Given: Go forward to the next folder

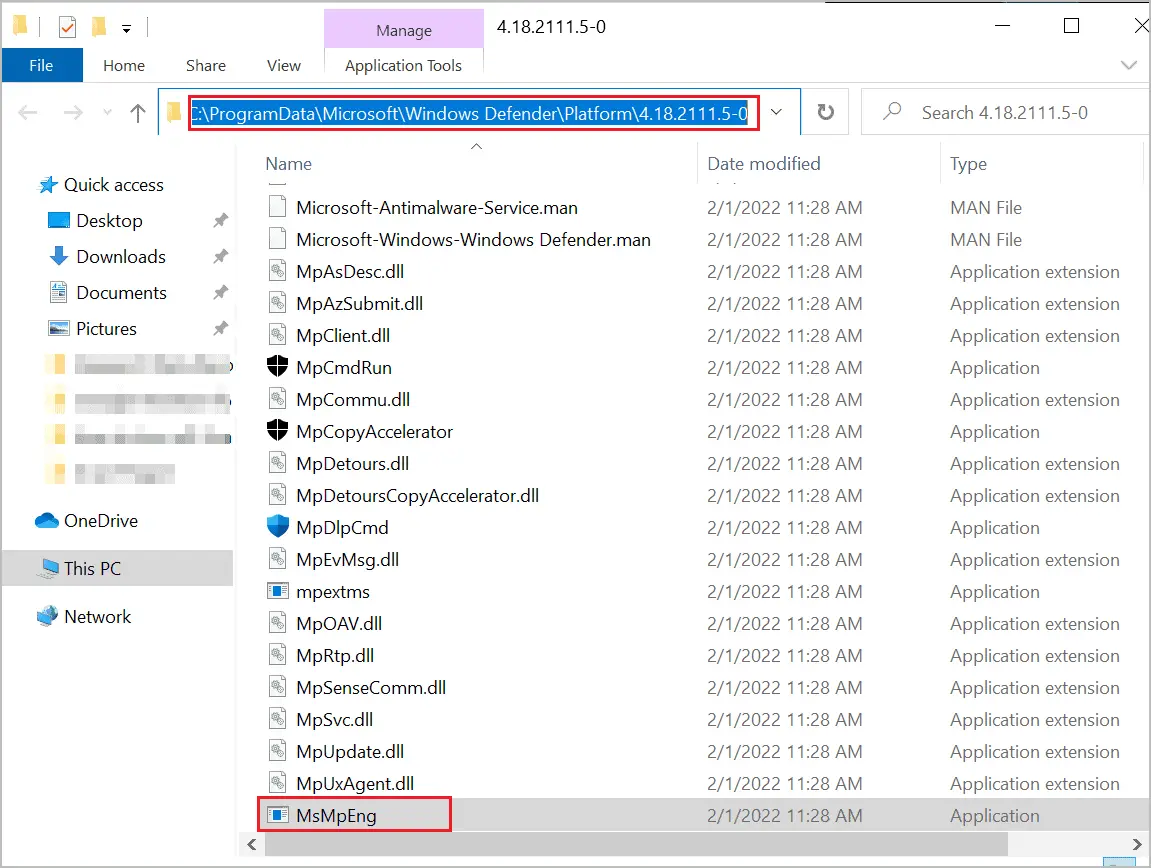Looking at the screenshot, I should point(73,112).
